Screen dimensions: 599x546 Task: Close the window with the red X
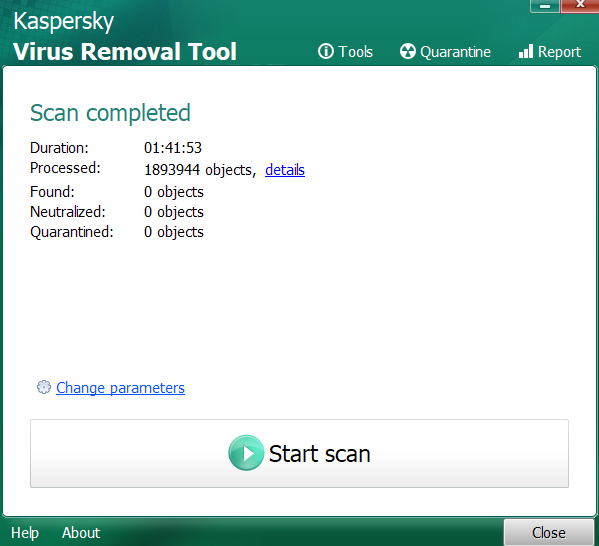click(580, 6)
